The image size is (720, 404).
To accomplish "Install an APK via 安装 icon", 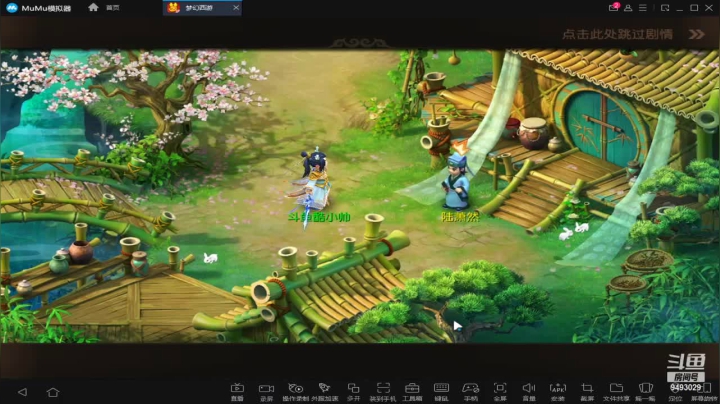I will (x=558, y=392).
